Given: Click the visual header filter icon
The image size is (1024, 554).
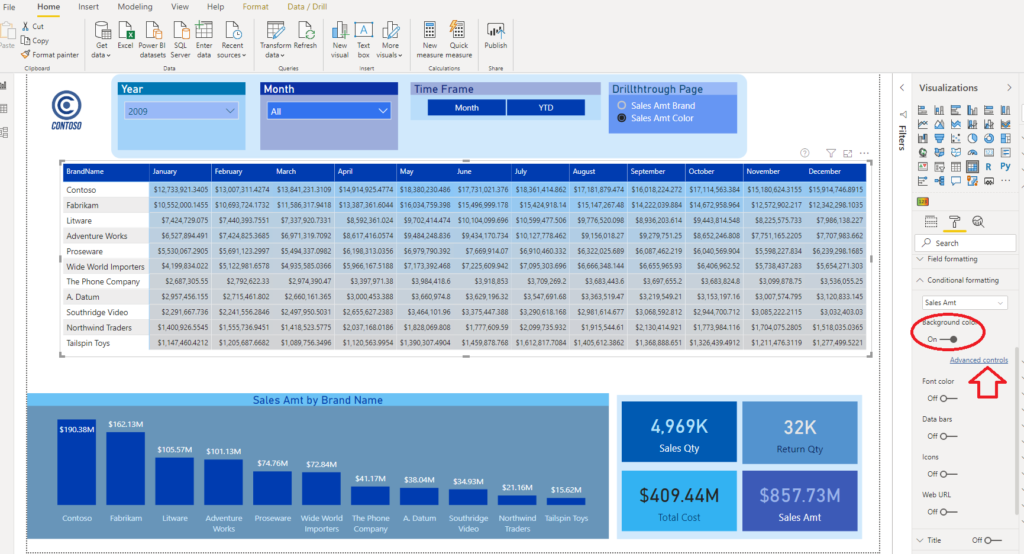Looking at the screenshot, I should [831, 153].
